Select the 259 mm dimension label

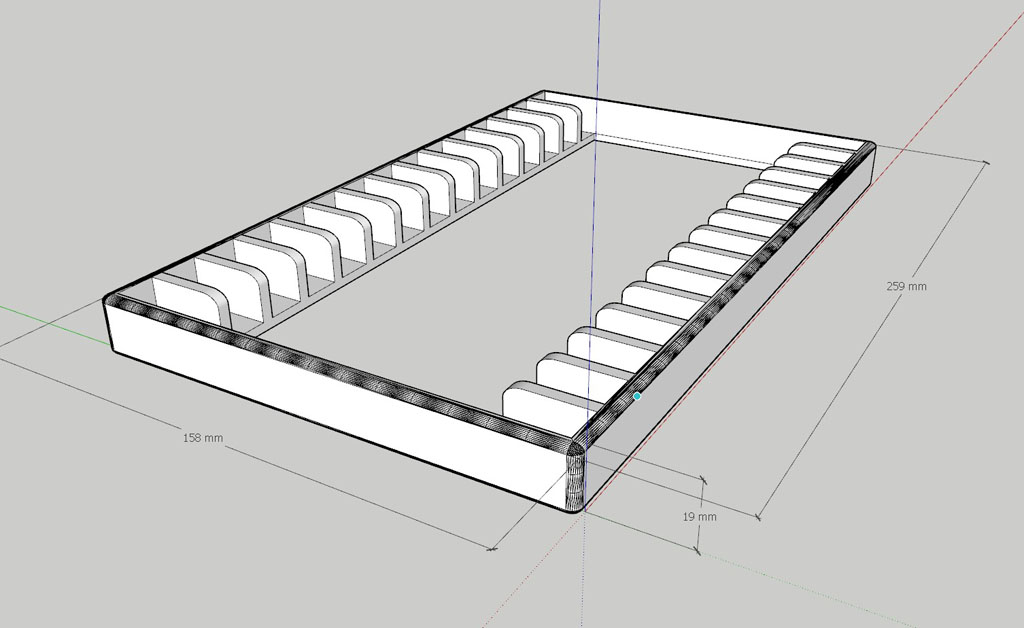(908, 285)
